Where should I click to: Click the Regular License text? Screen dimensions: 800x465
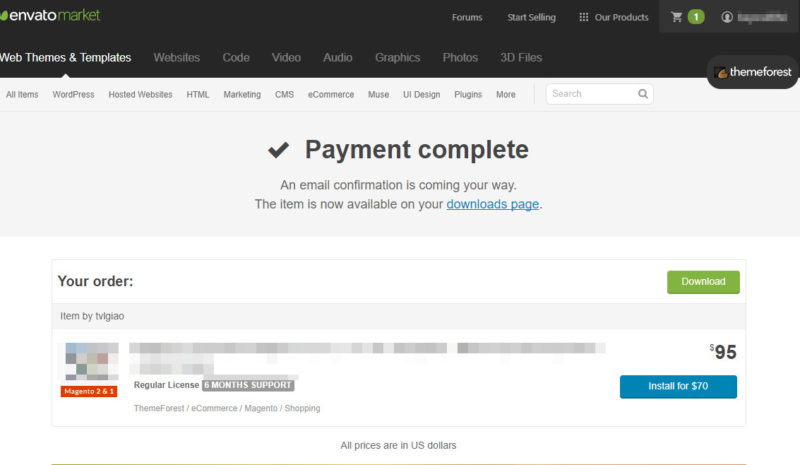click(x=166, y=385)
